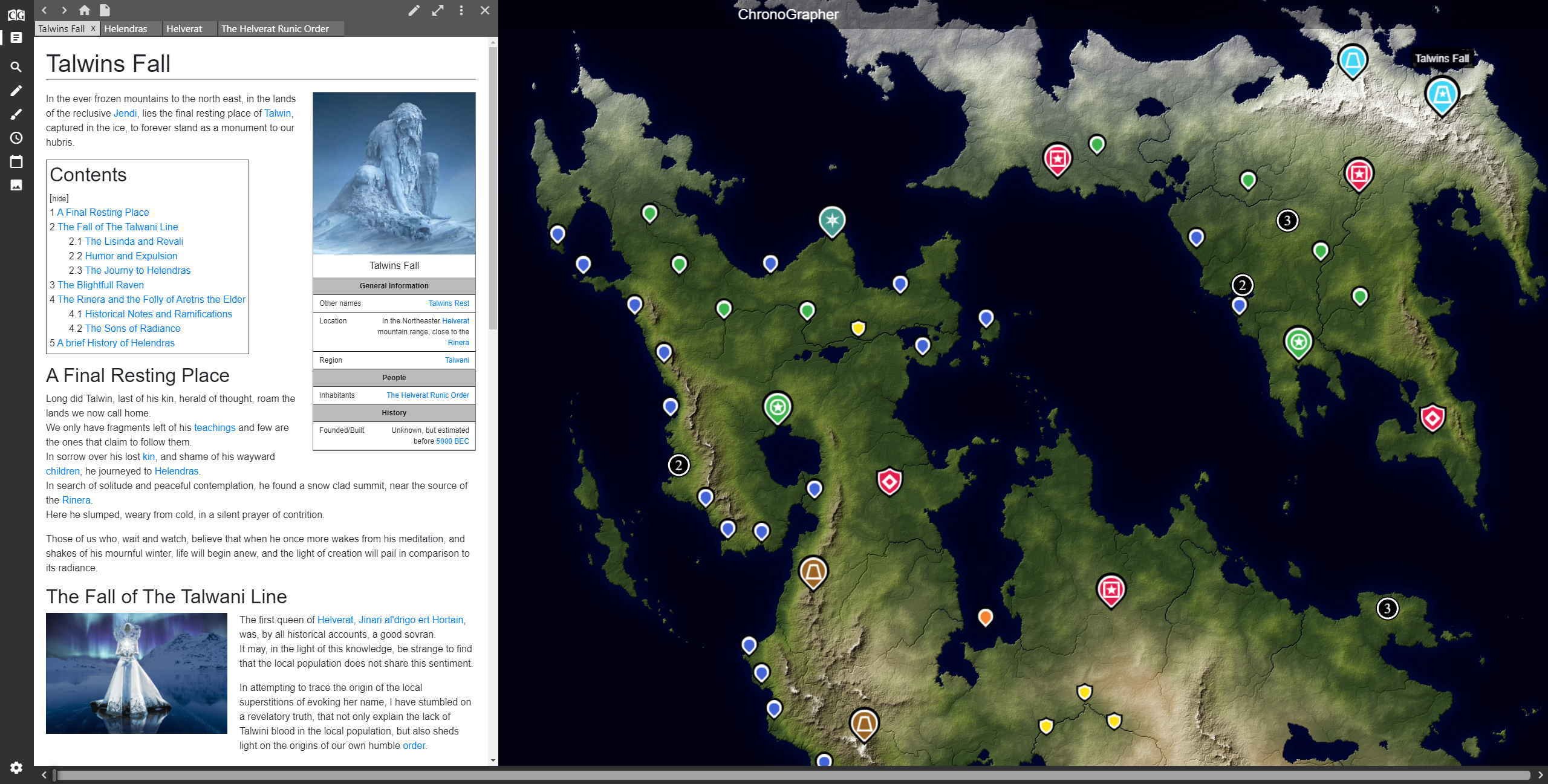This screenshot has width=1548, height=784.
Task: Go home using the home toolbar icon
Action: coord(84,10)
